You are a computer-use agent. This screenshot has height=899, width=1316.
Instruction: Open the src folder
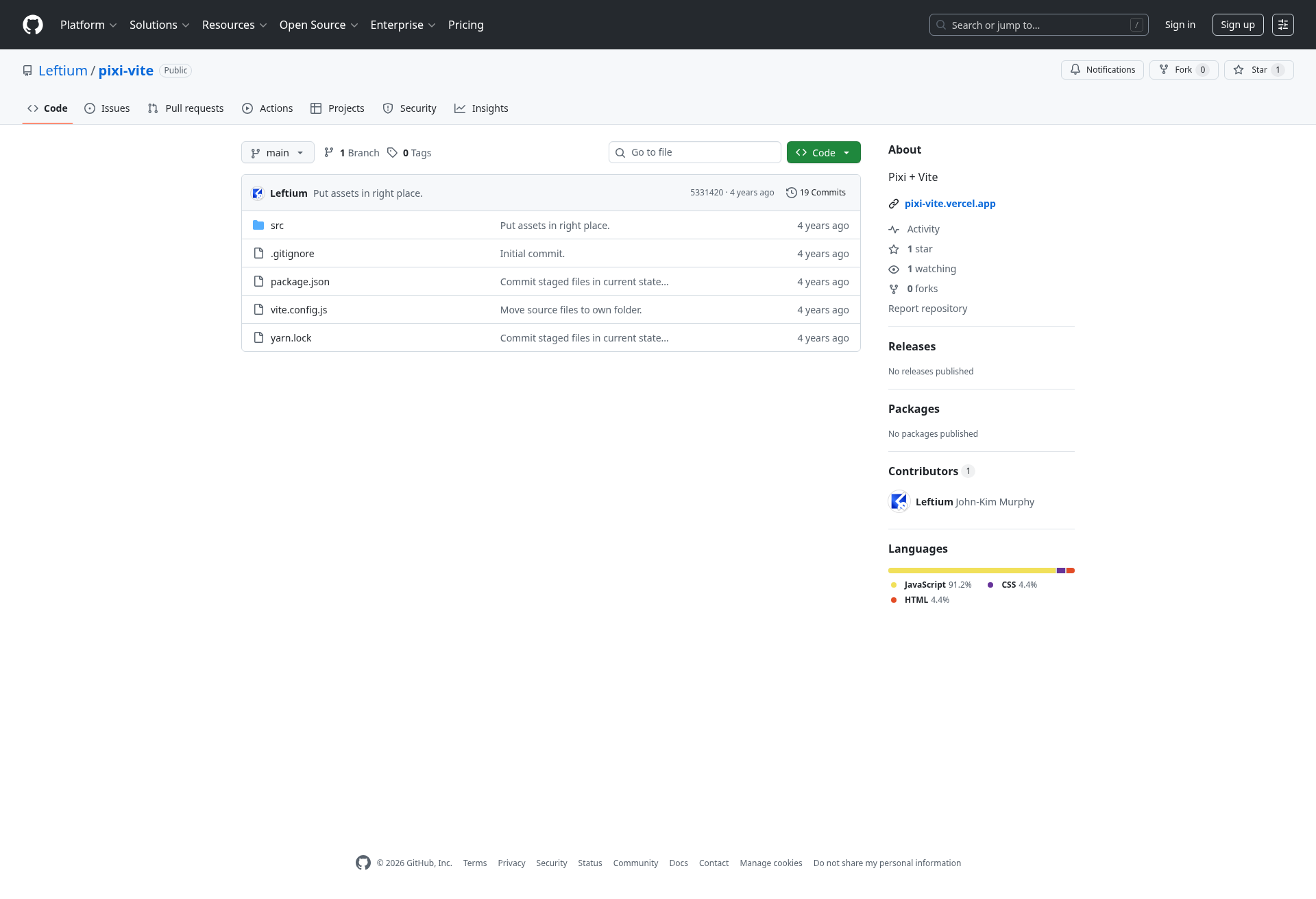[277, 225]
